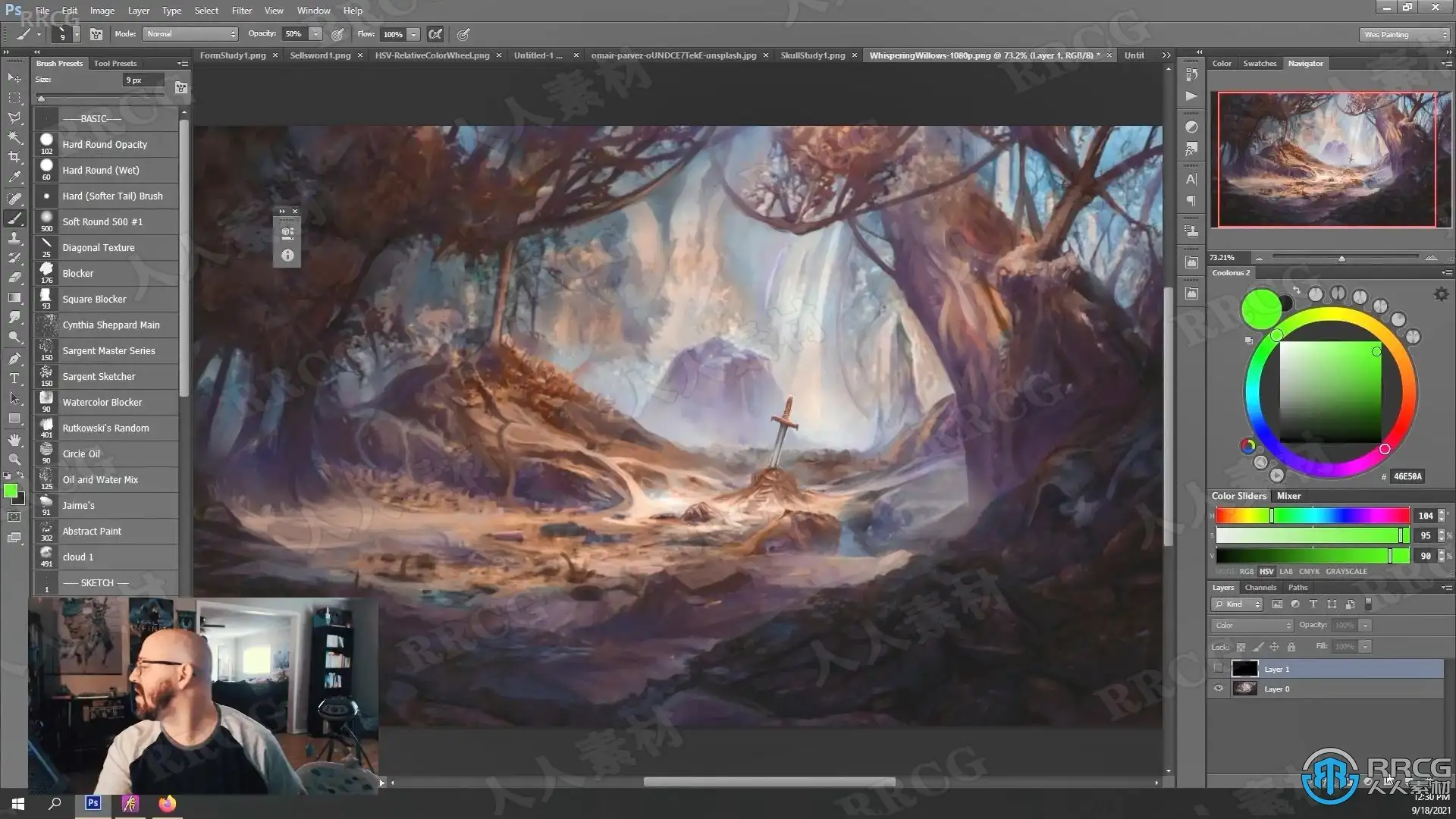1456x819 pixels.
Task: Click the brush Size input field
Action: point(143,80)
